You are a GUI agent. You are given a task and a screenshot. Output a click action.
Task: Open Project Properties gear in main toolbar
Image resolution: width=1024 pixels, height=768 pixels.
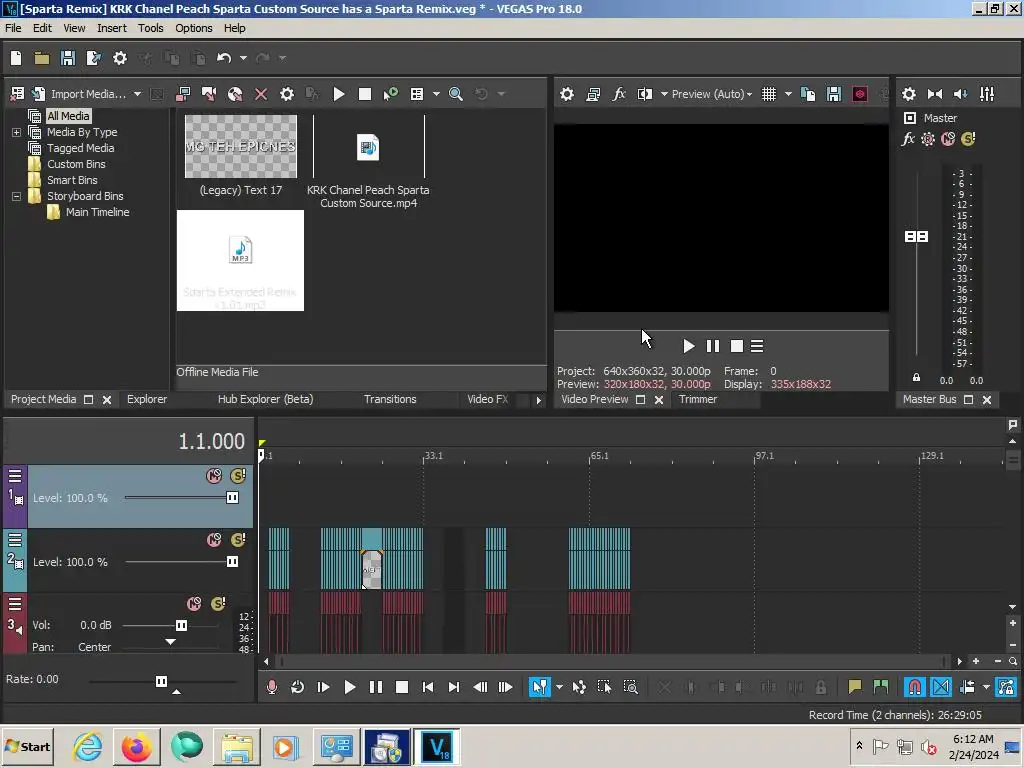point(120,58)
